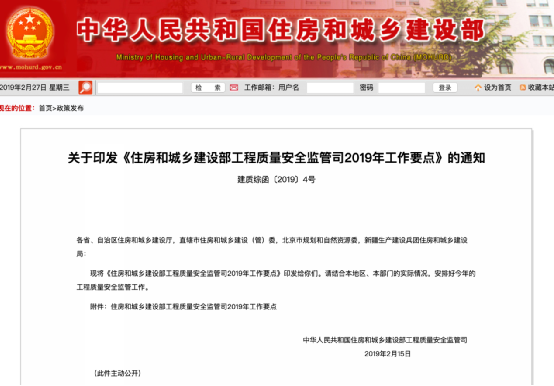Click the set-as-homepage house icon
This screenshot has height=386, width=554.
(478, 88)
